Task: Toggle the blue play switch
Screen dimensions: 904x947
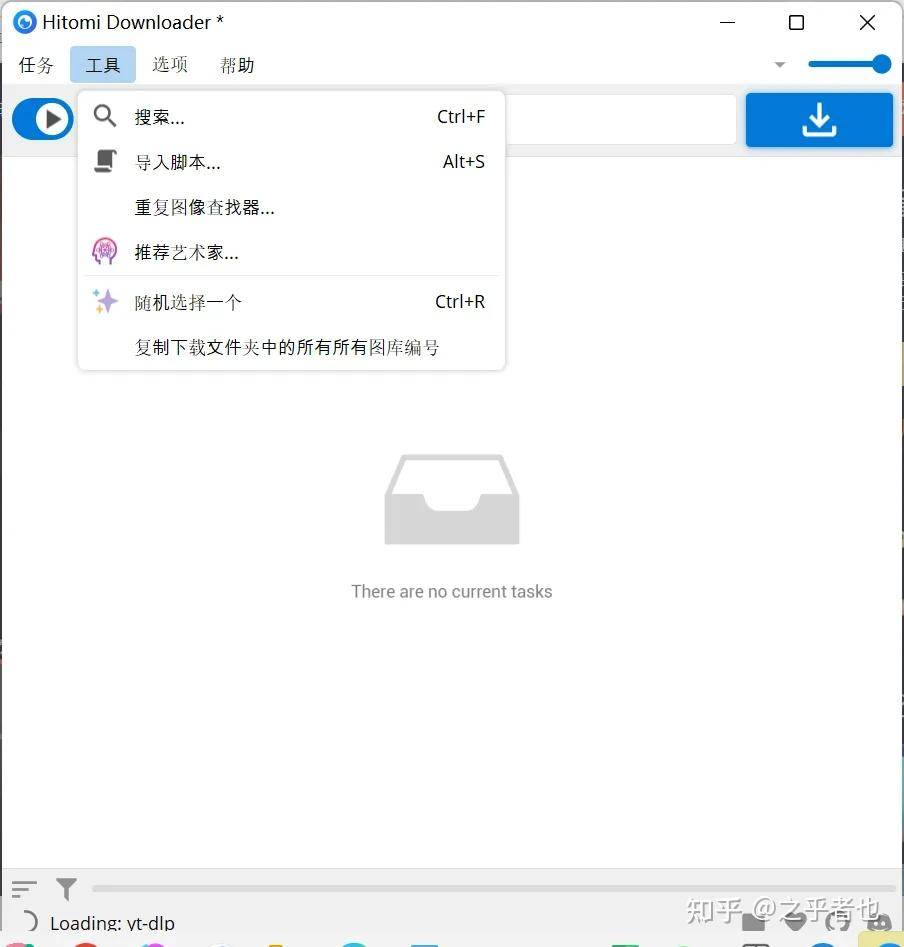Action: [43, 119]
